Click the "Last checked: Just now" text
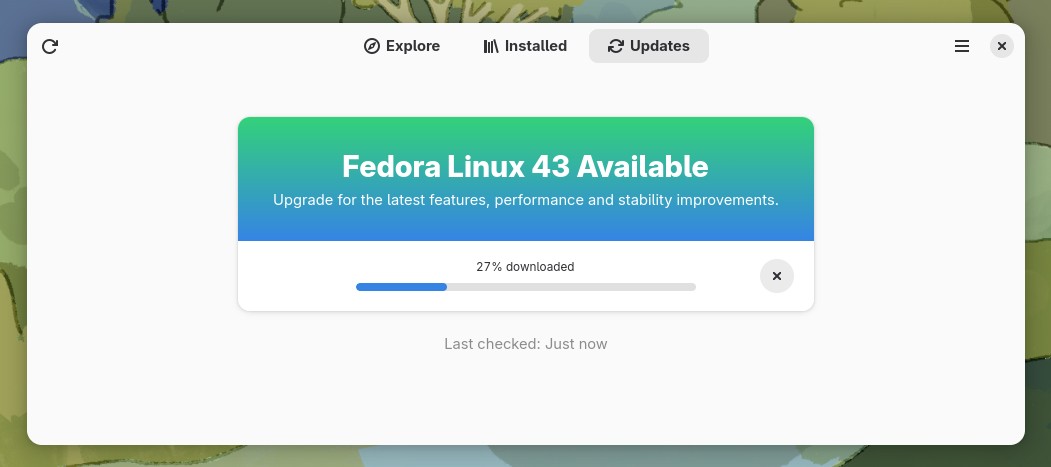Viewport: 1051px width, 467px height. point(525,344)
